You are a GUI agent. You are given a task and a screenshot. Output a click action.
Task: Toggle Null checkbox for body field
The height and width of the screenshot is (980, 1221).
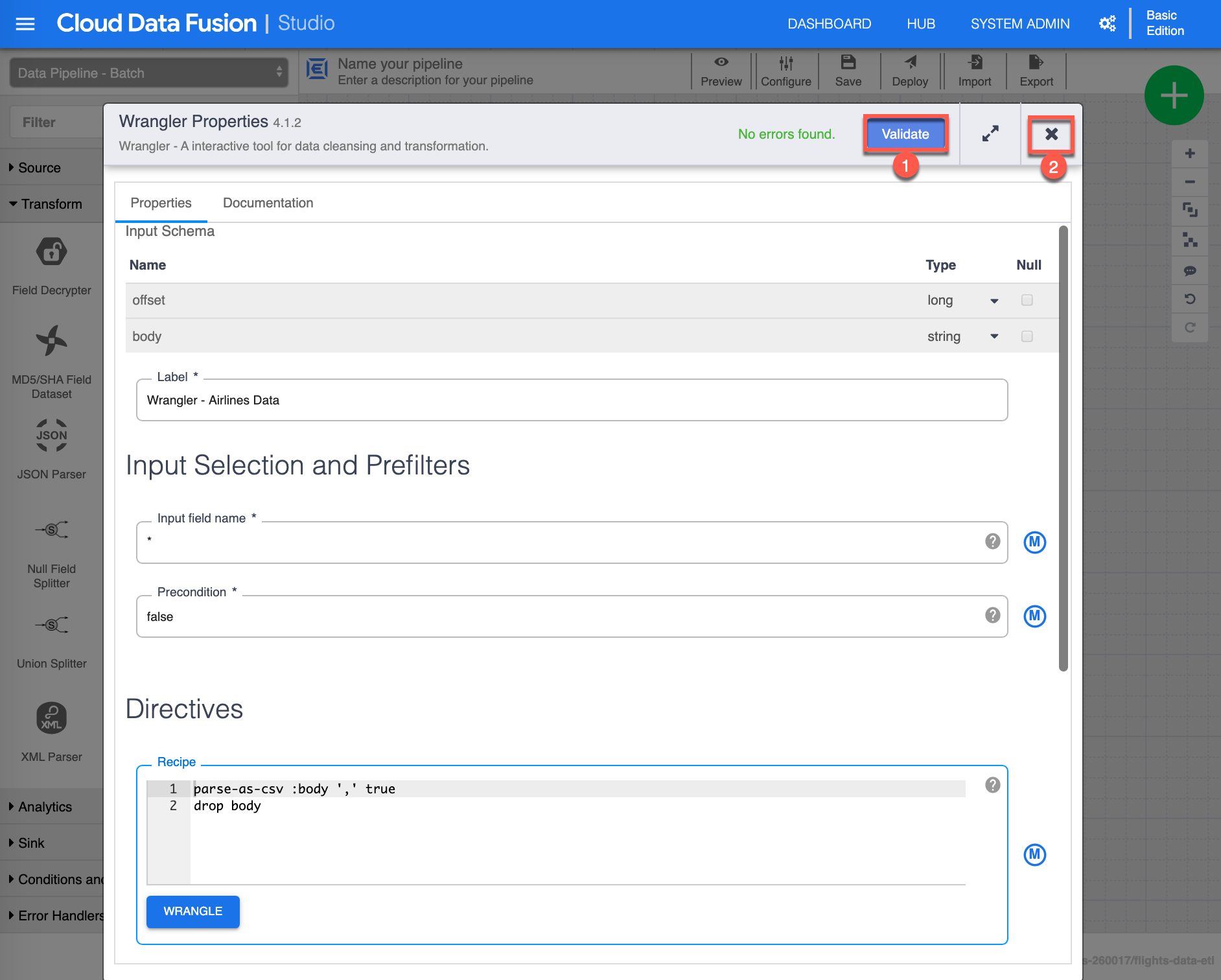pyautogui.click(x=1027, y=336)
